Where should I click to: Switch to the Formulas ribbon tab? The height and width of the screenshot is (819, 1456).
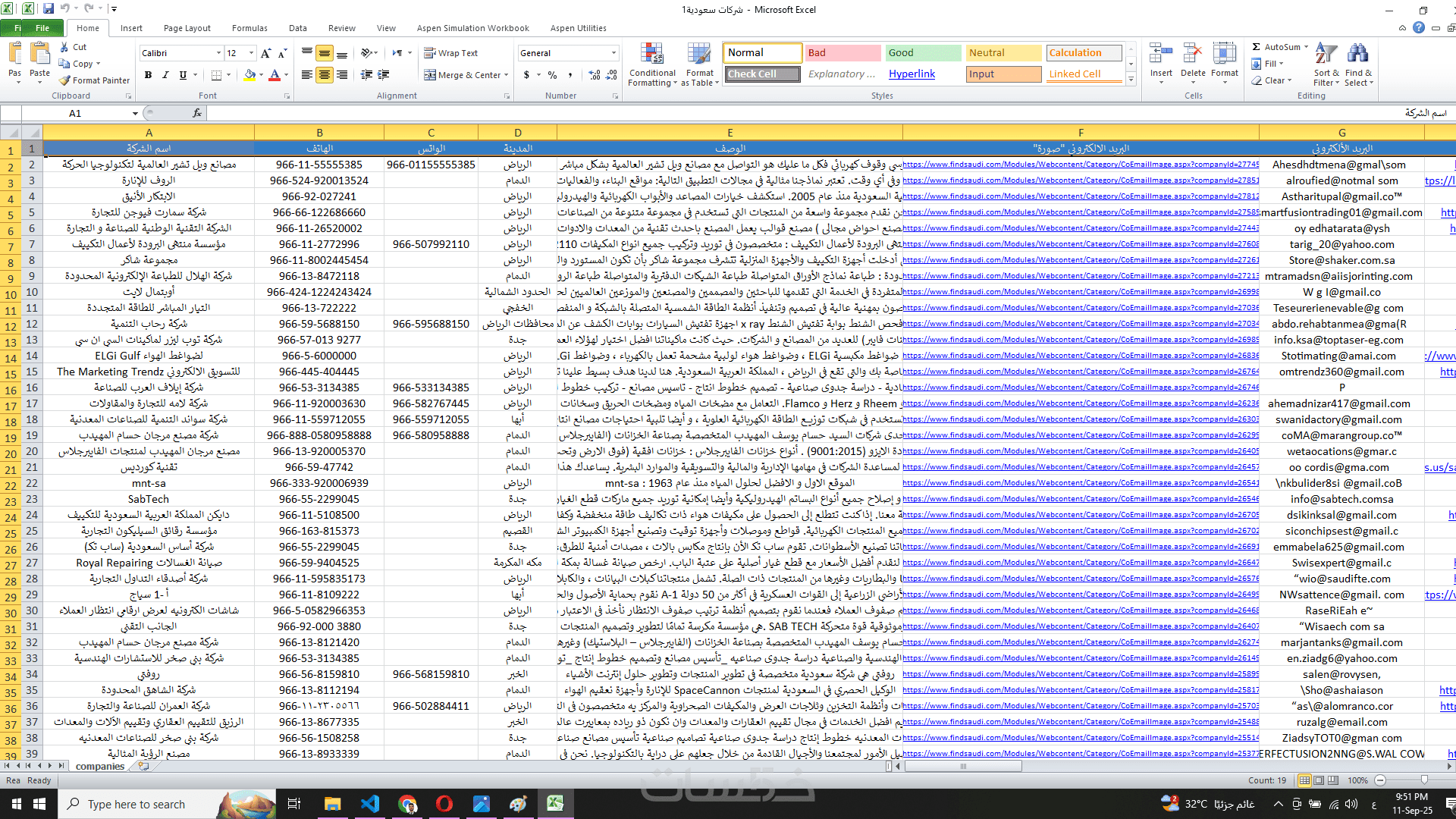249,28
